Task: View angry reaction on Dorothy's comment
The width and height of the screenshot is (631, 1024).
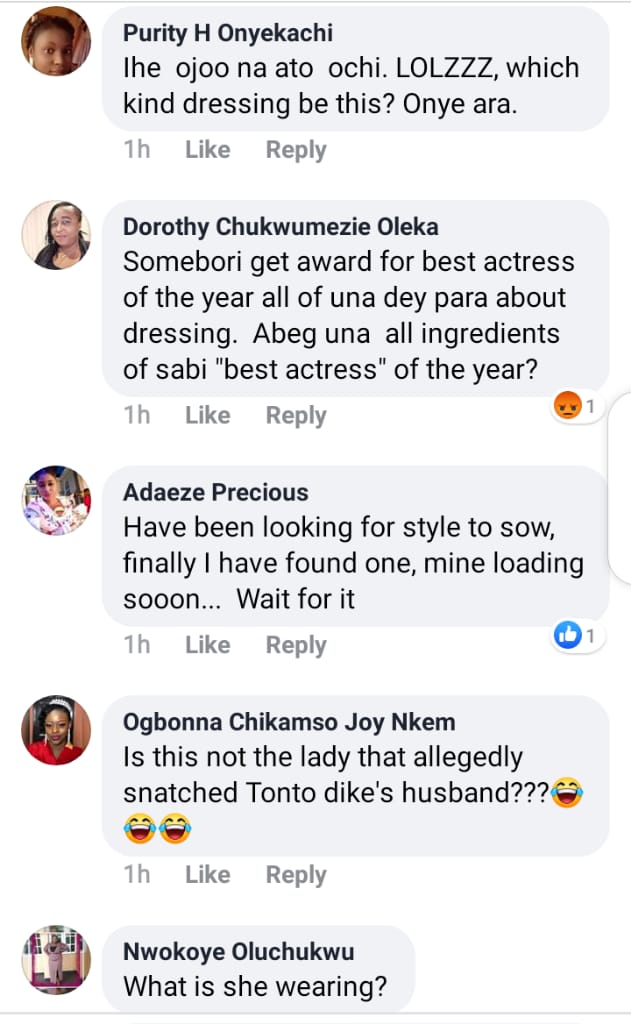Action: click(577, 406)
